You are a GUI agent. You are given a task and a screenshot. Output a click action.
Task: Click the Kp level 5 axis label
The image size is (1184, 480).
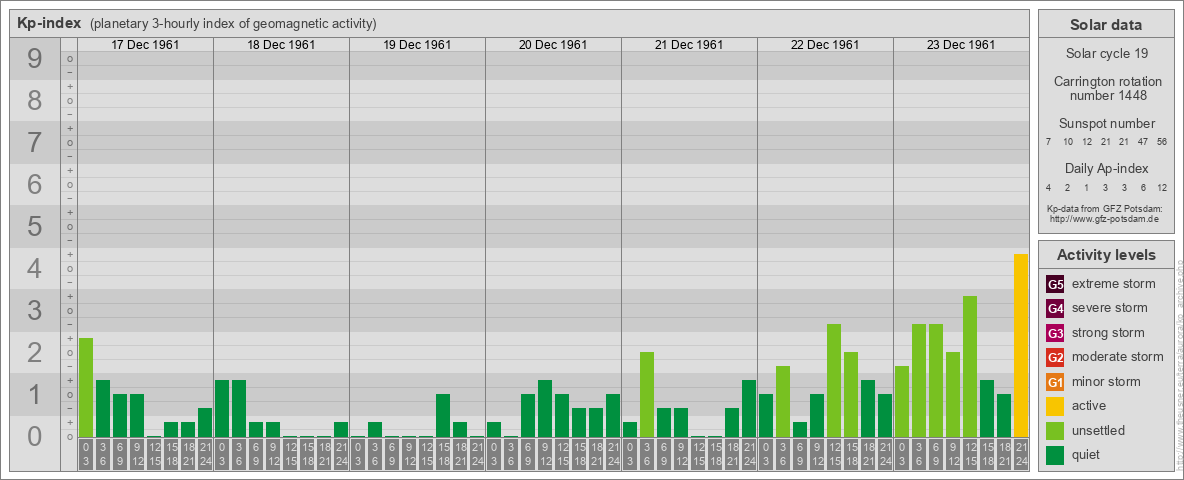click(35, 226)
